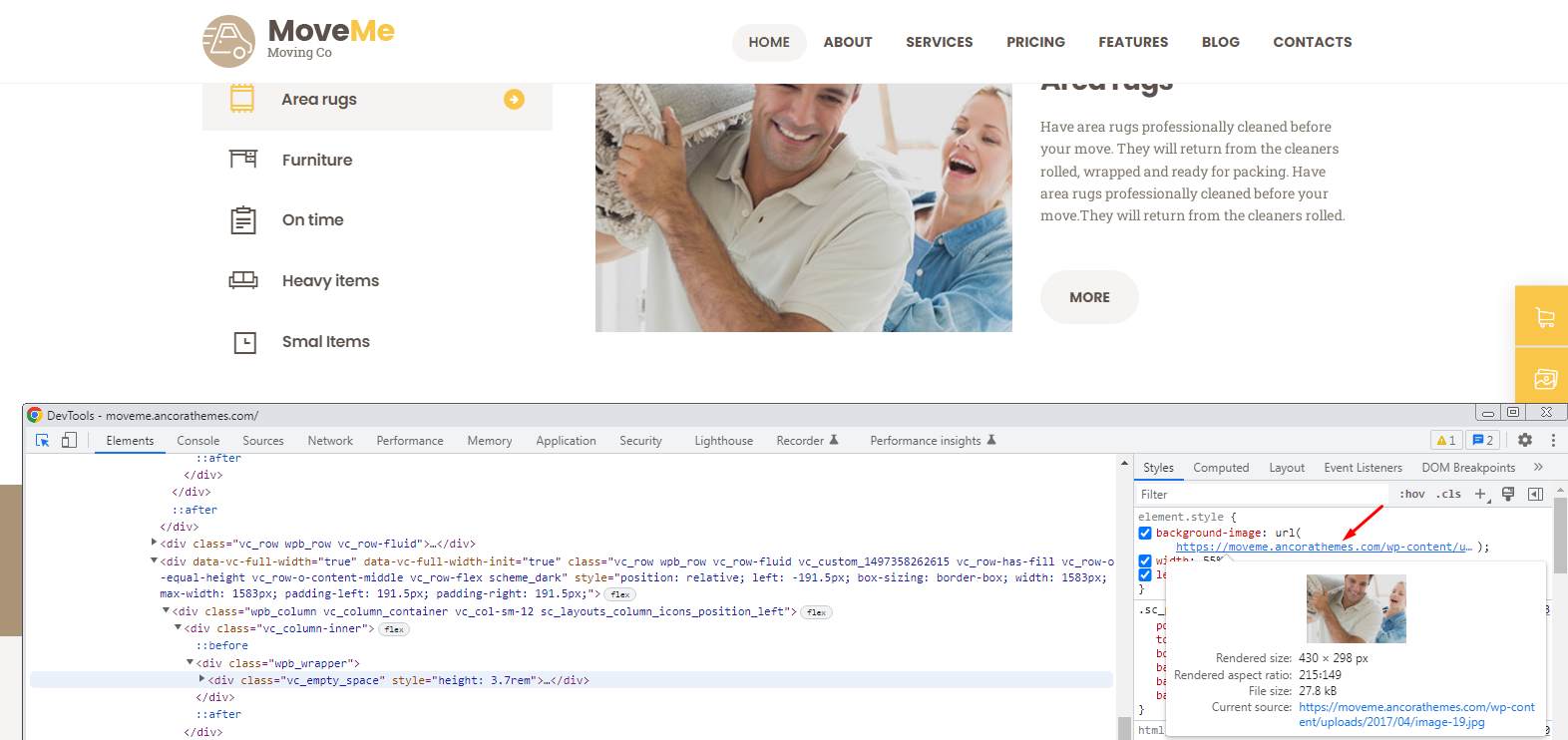1568x740 pixels.
Task: Click the Heavy items sofa icon
Action: [243, 280]
